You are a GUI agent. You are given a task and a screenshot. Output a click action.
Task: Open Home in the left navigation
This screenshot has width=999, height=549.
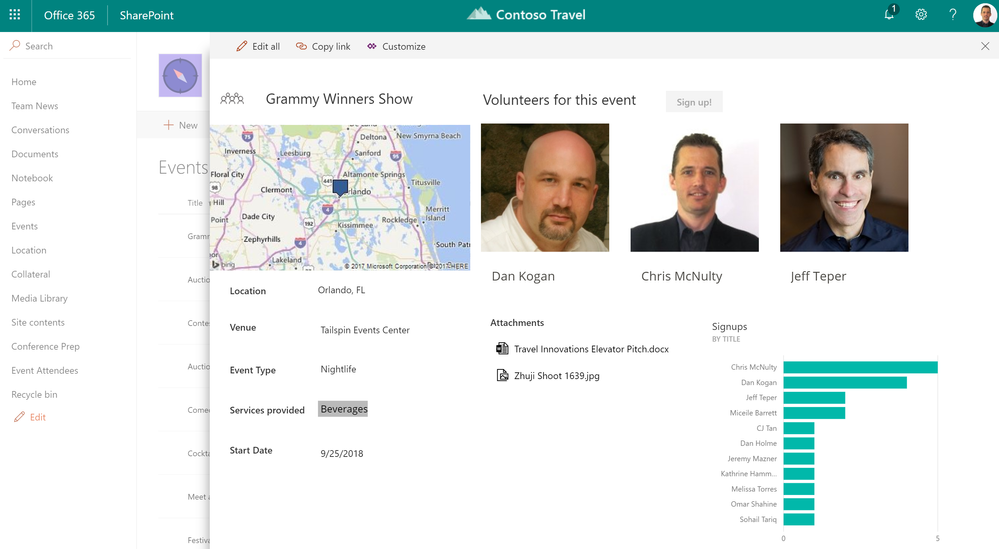tap(24, 82)
